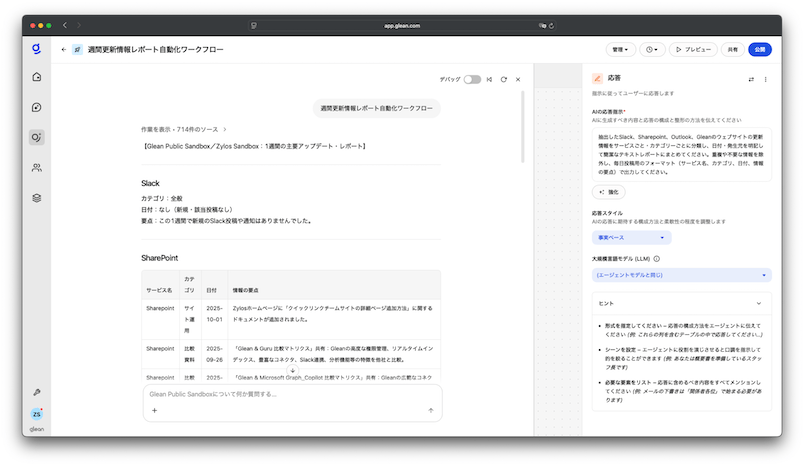
Task: Restart the preview with the refresh icon
Action: pos(504,79)
